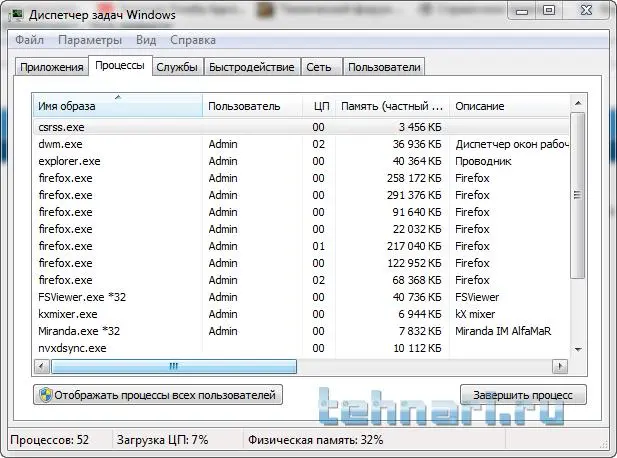
Task: Click vertical scrollbar up arrow
Action: pyautogui.click(x=578, y=103)
